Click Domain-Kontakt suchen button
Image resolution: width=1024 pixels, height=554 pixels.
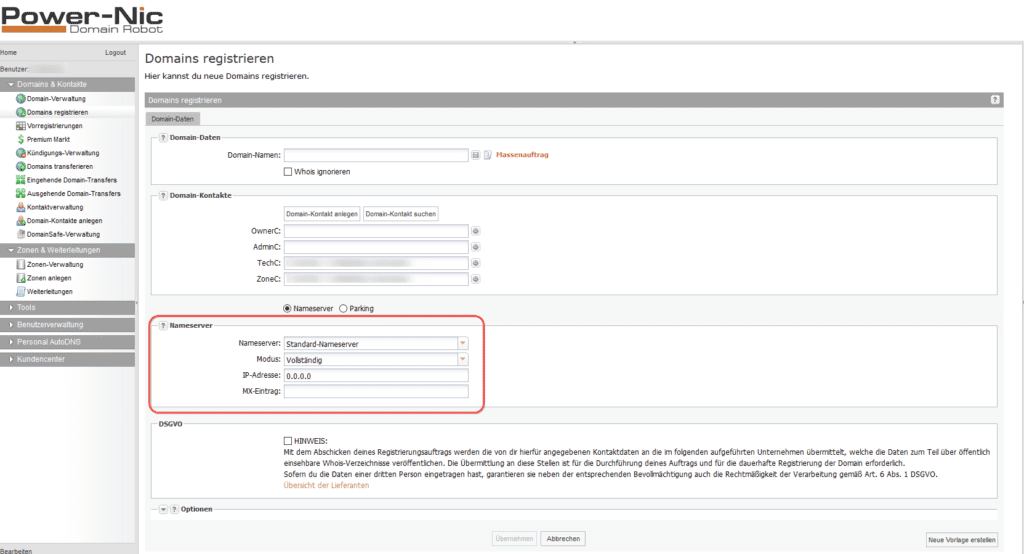click(x=400, y=214)
